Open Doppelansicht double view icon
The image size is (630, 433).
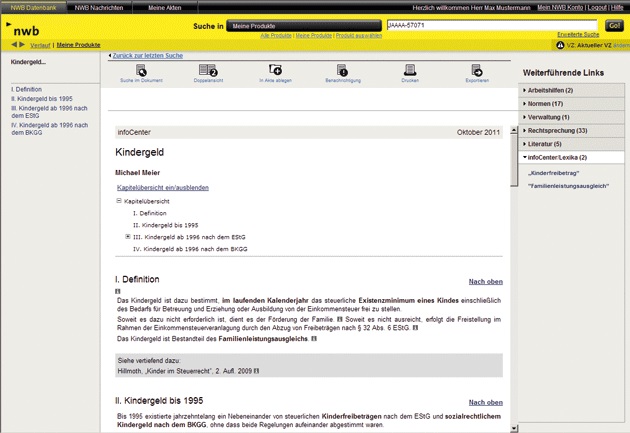207,70
